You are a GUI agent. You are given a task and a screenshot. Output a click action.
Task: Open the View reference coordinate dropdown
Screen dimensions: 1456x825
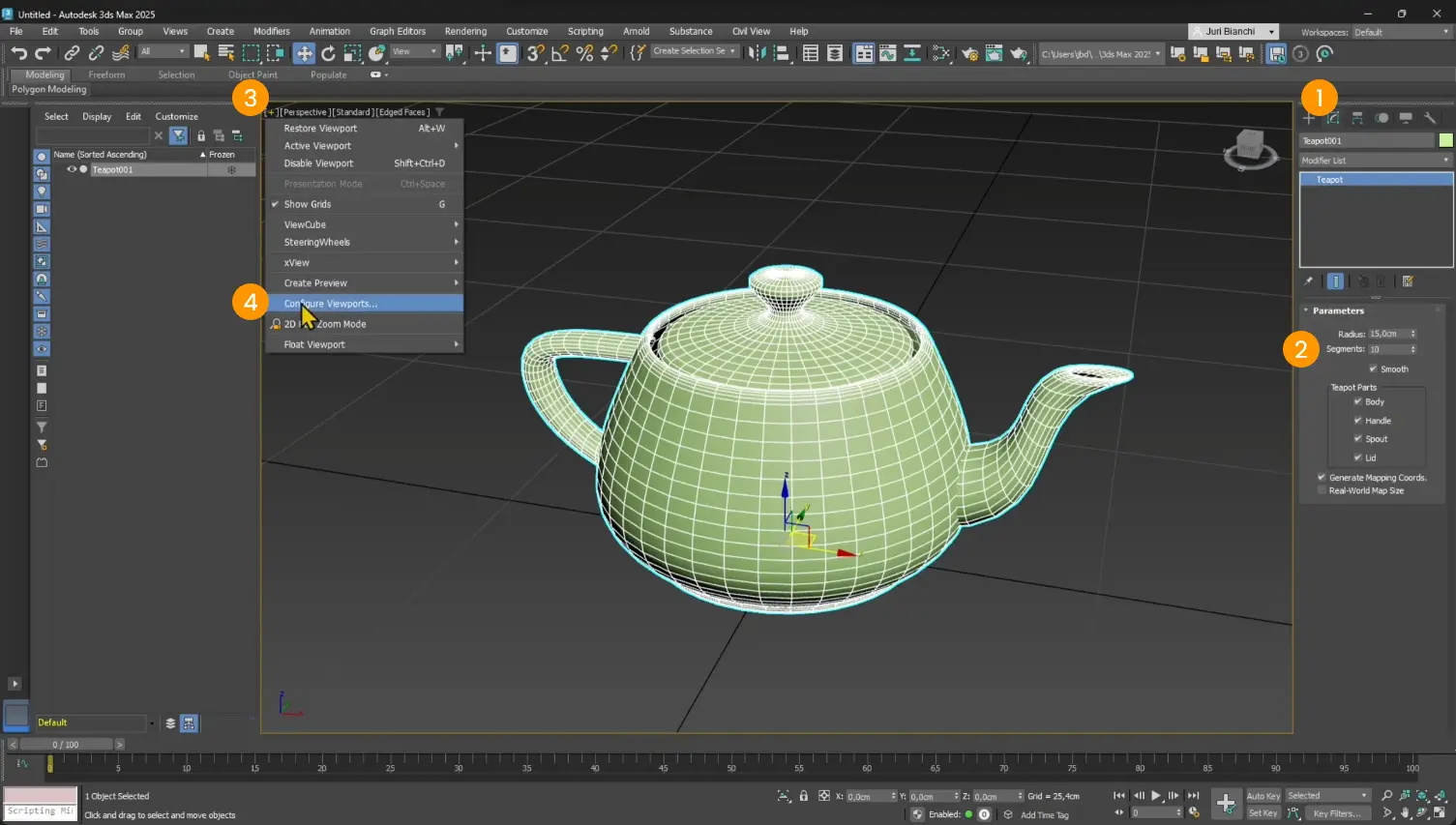coord(414,51)
